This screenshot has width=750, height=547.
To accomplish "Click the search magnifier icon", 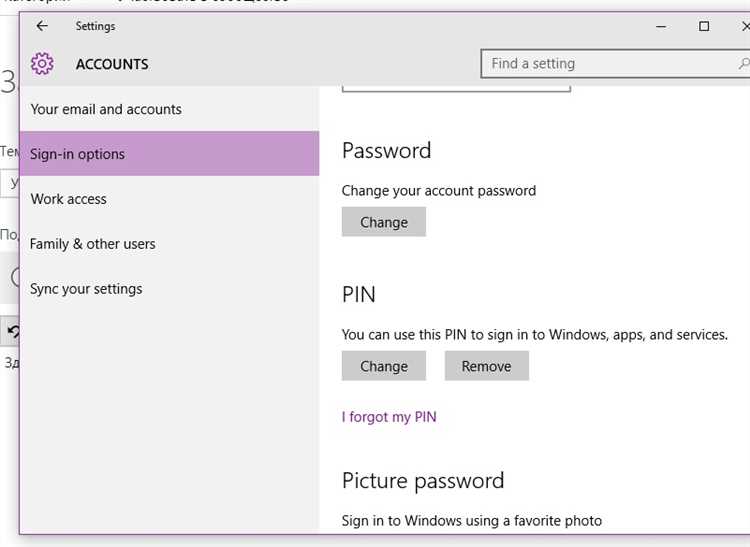I will [x=742, y=64].
